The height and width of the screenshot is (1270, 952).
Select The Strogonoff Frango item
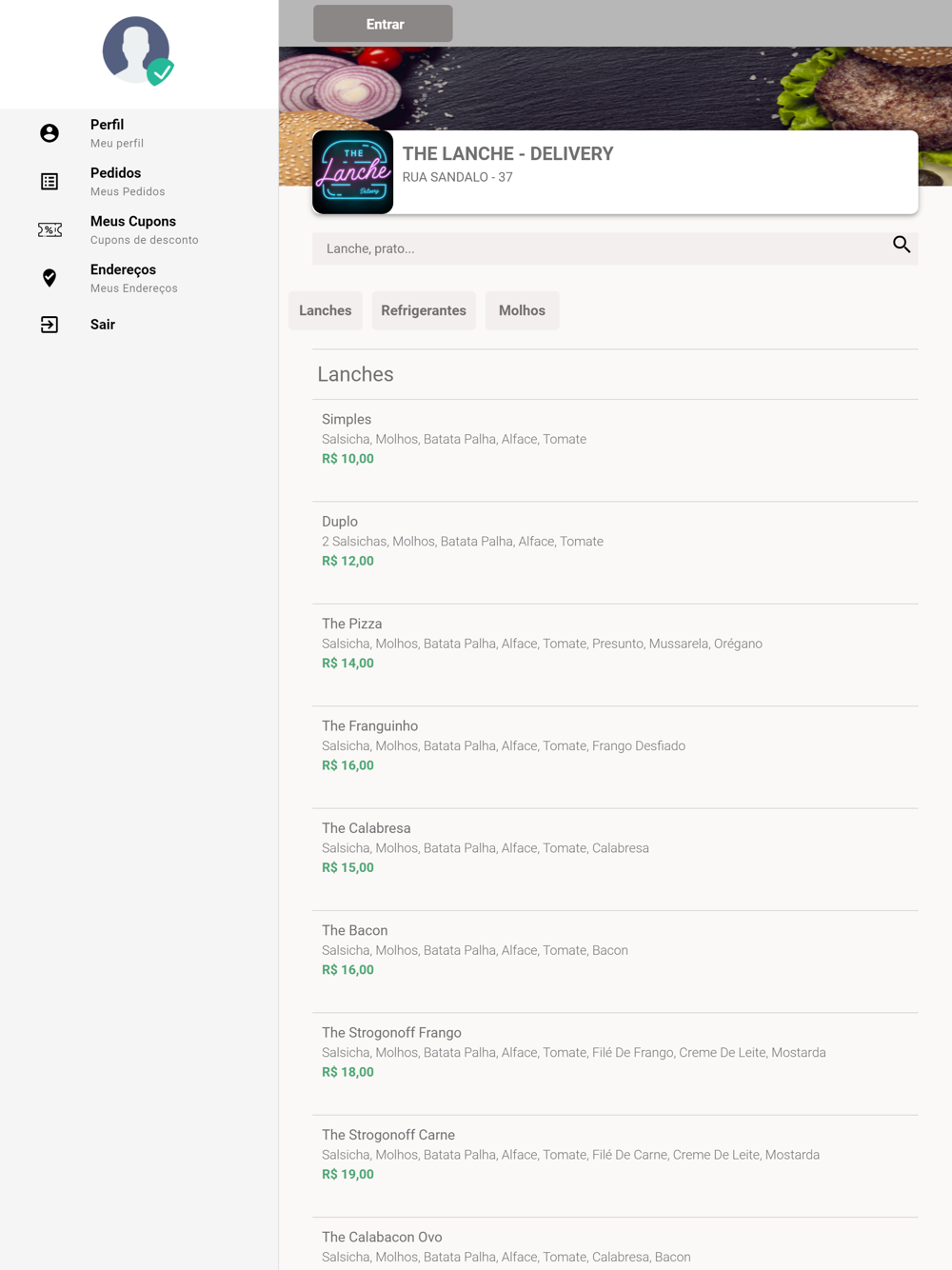[x=615, y=1063]
